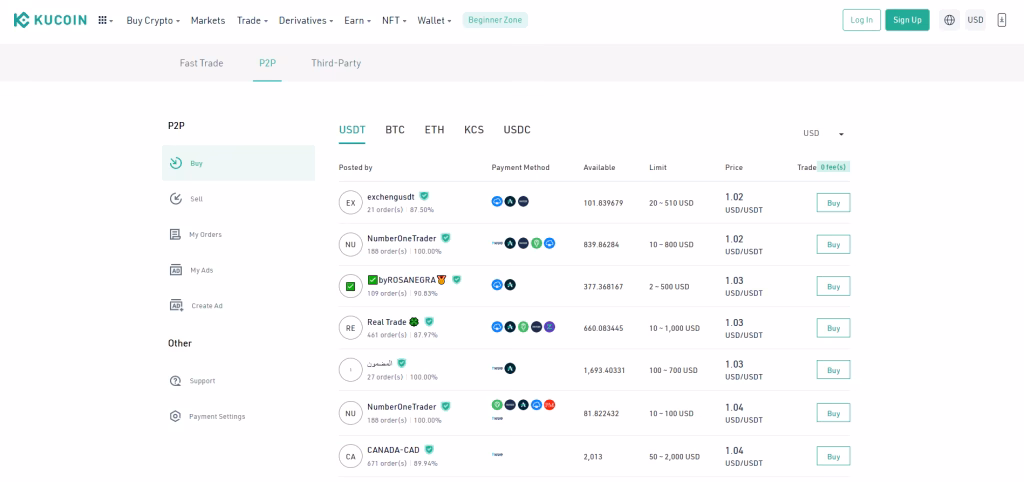Click the Sign Up button
This screenshot has width=1024, height=482.
pos(907,20)
